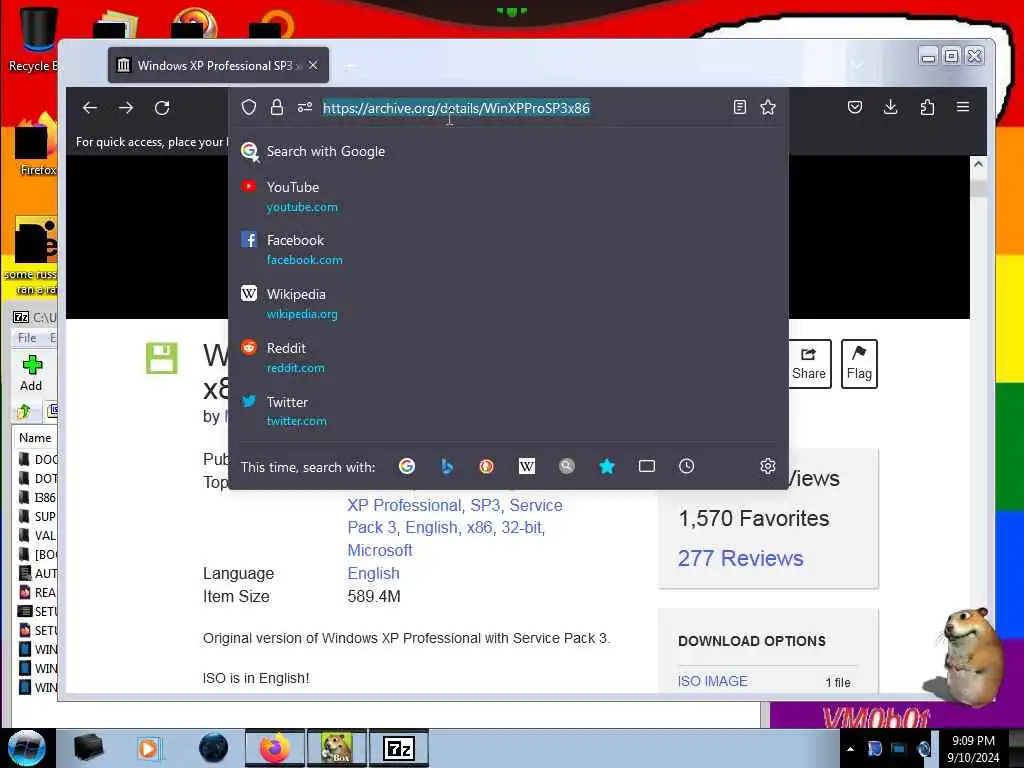Choose Search with Google suggestion

(x=509, y=152)
